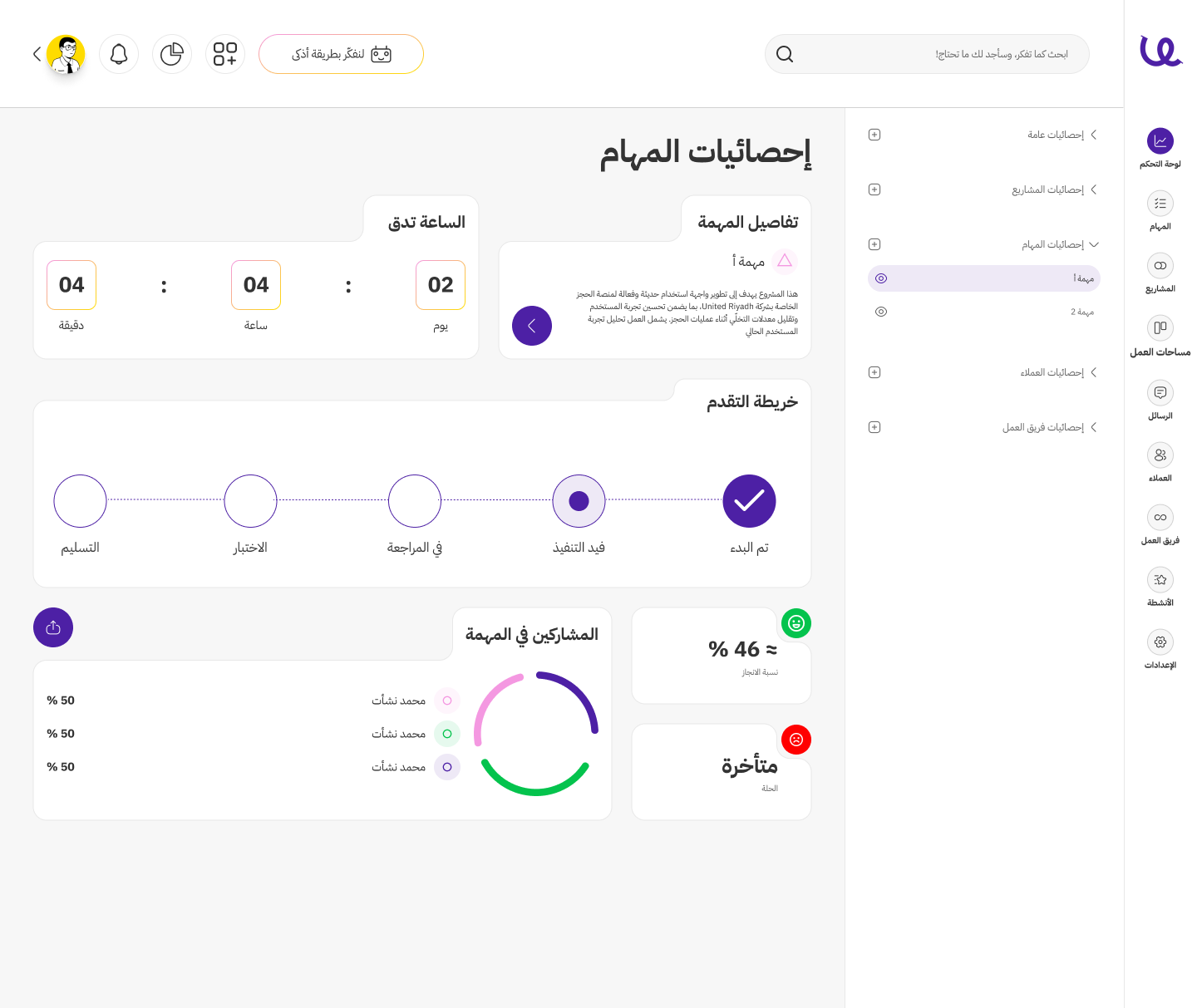Click the user avatar picture
The height and width of the screenshot is (1008, 1197).
[x=66, y=54]
